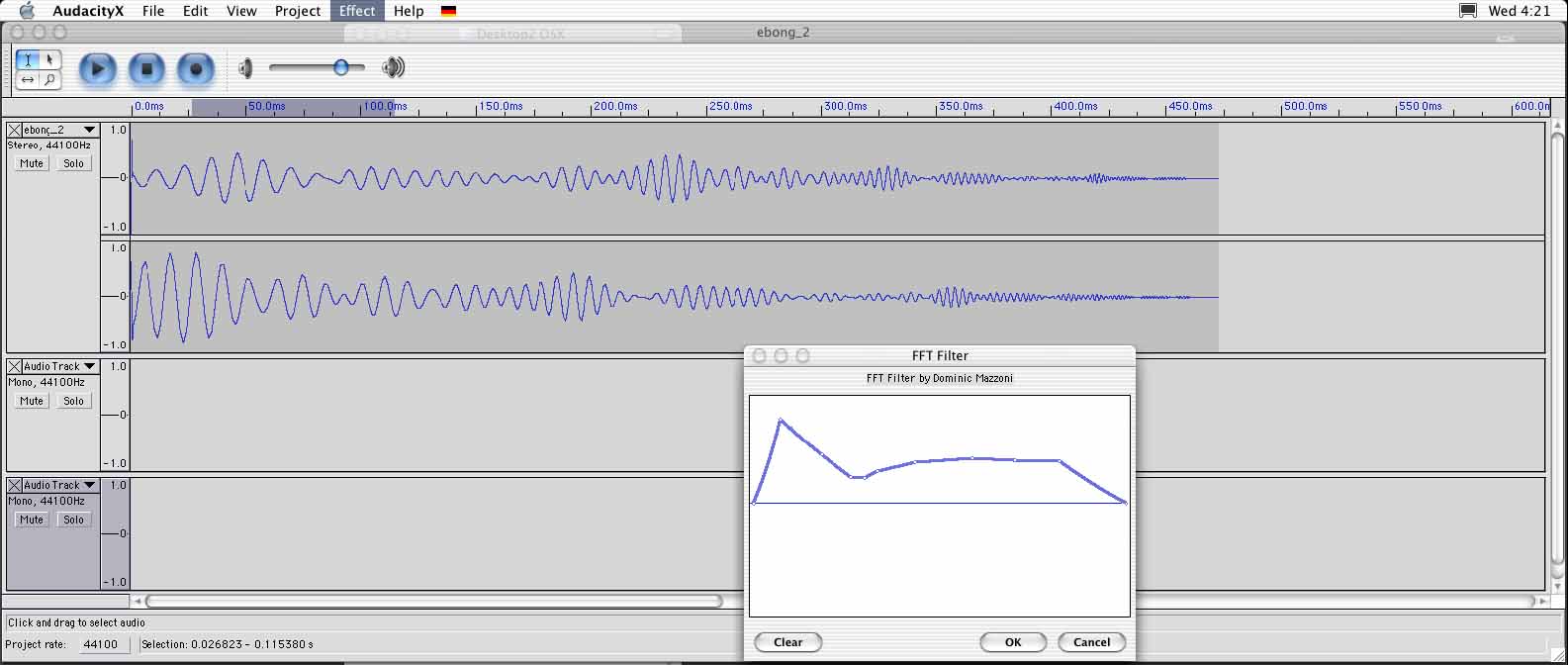Screen dimensions: 1568x665
Task: Close the middle Audio Track via X icon
Action: (x=14, y=366)
